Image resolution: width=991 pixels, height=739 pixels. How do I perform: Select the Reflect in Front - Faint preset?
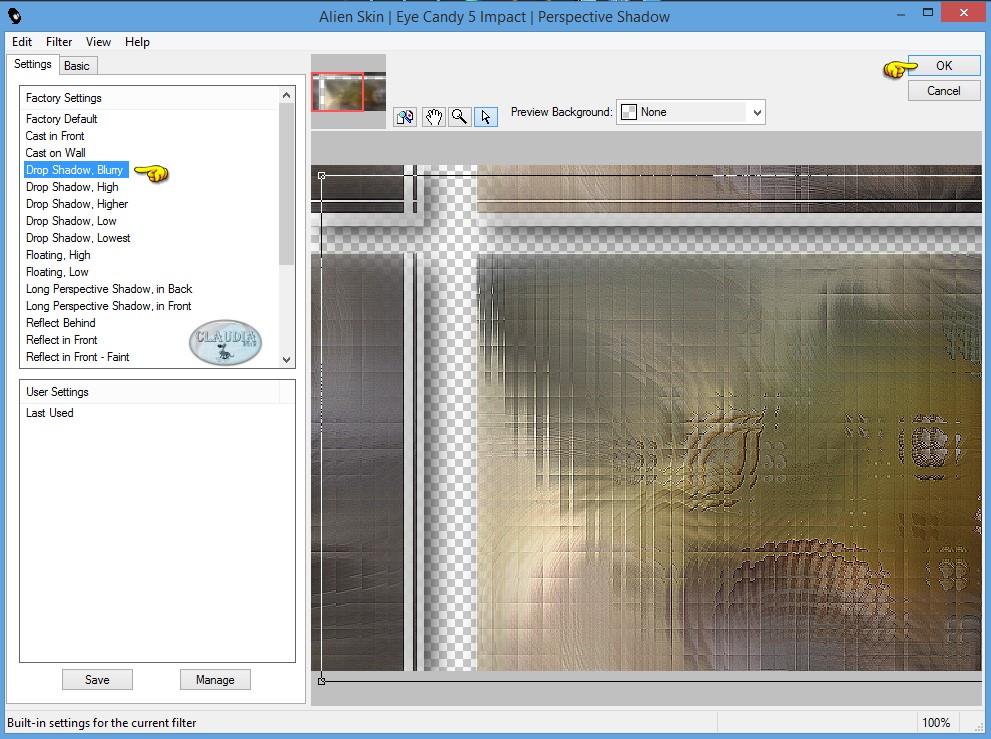(x=78, y=357)
